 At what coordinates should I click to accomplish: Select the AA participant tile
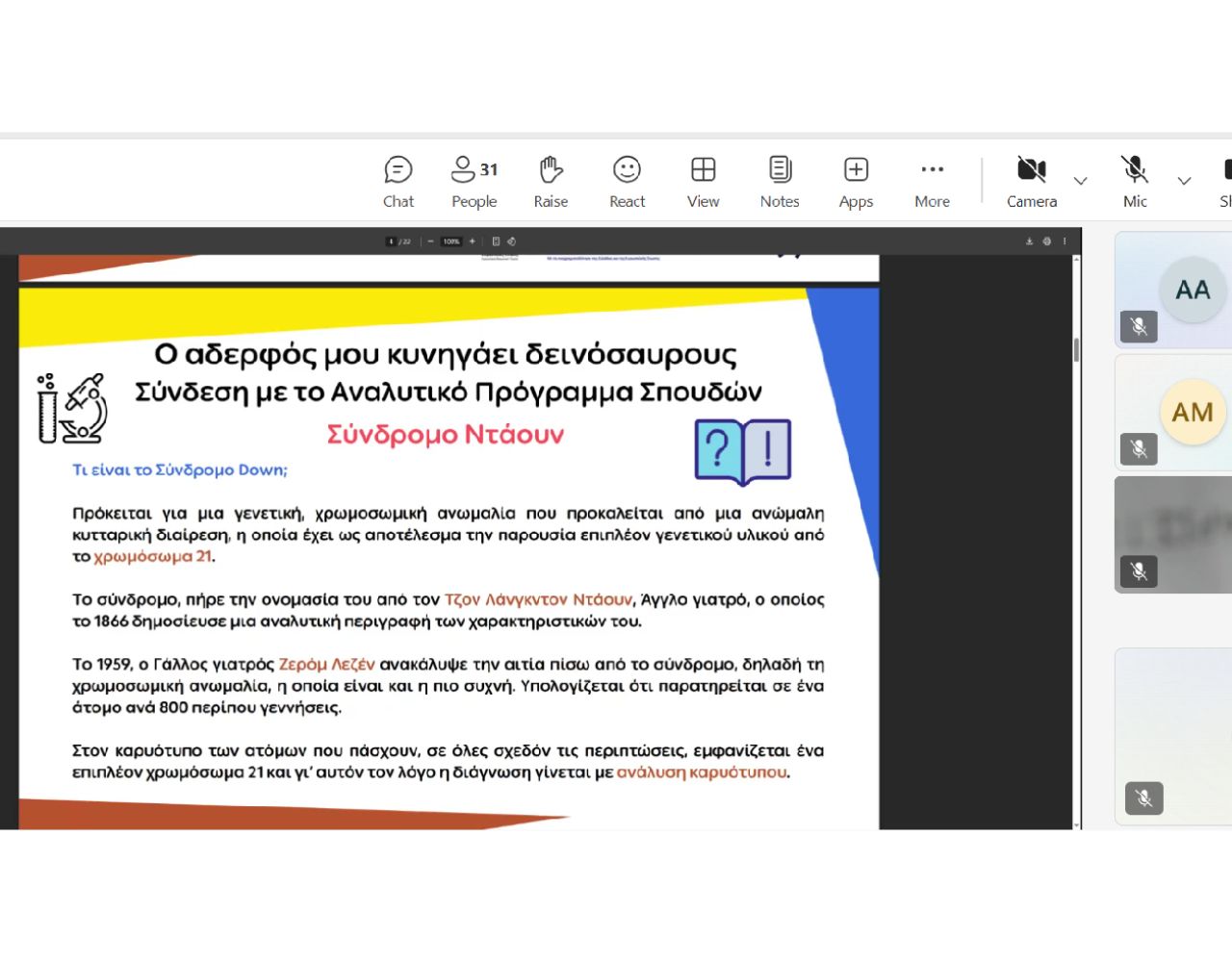[x=1173, y=290]
